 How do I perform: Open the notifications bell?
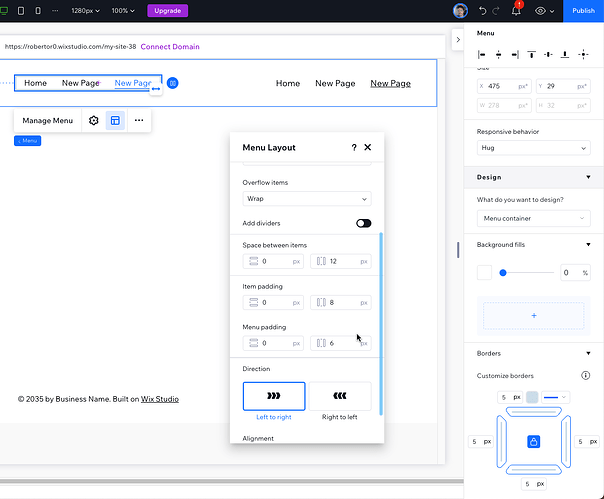tap(516, 10)
